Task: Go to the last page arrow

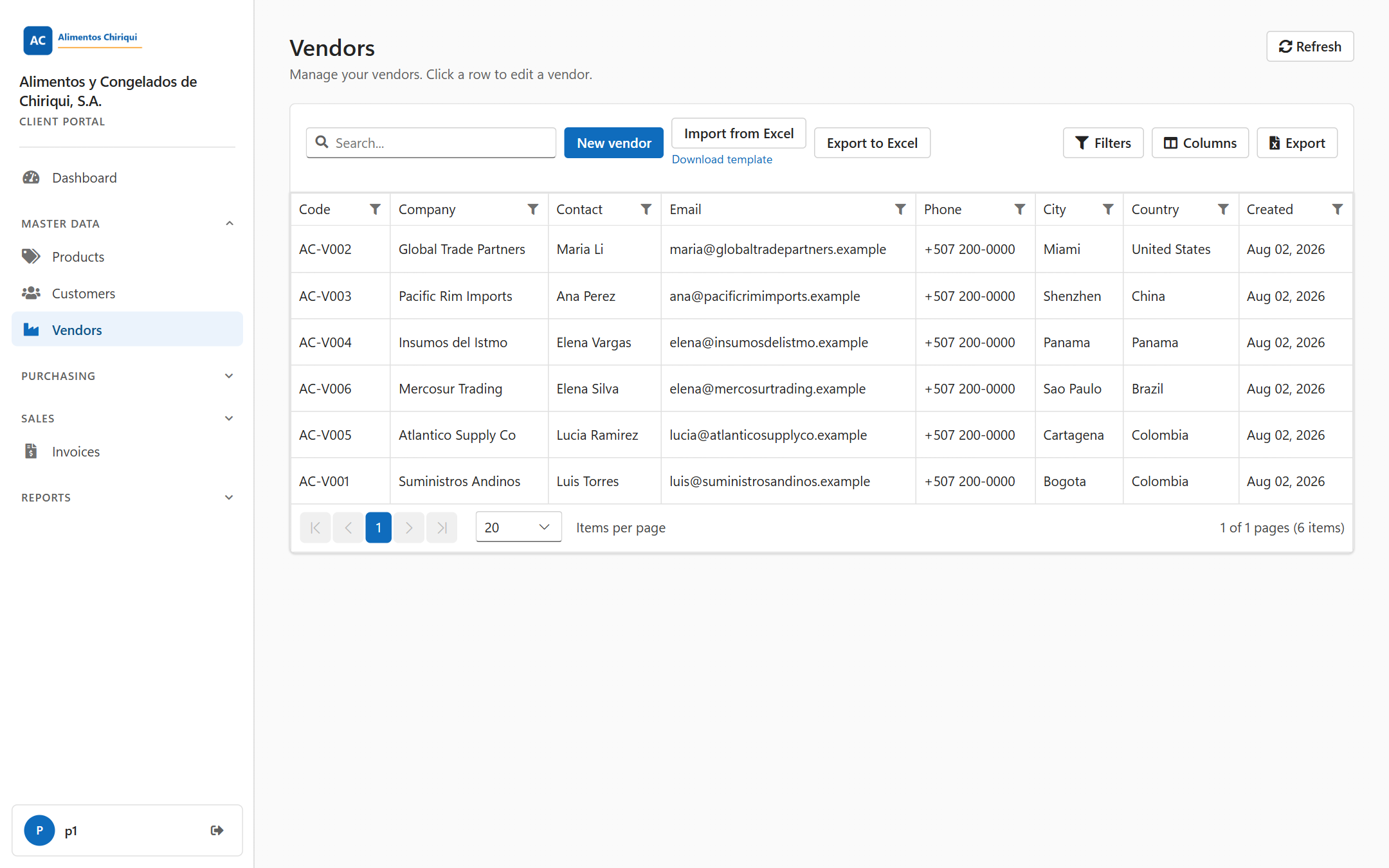Action: [x=442, y=527]
